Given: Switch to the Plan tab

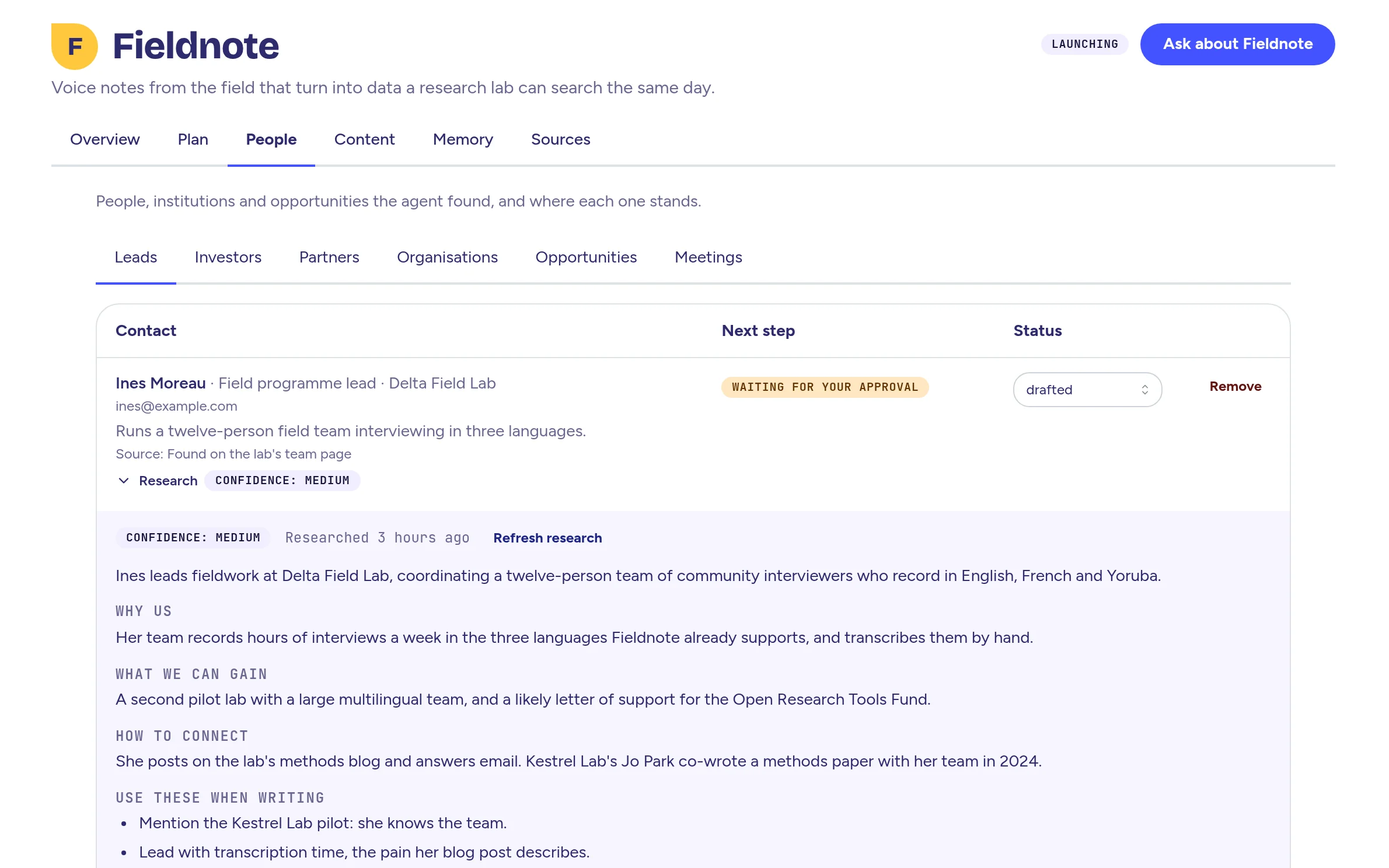Looking at the screenshot, I should (193, 139).
